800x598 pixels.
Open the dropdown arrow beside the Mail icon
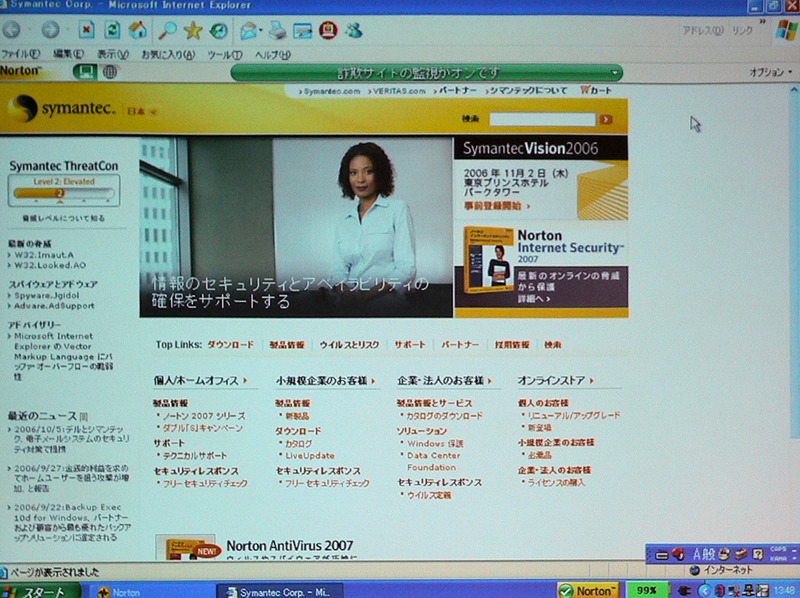point(261,31)
